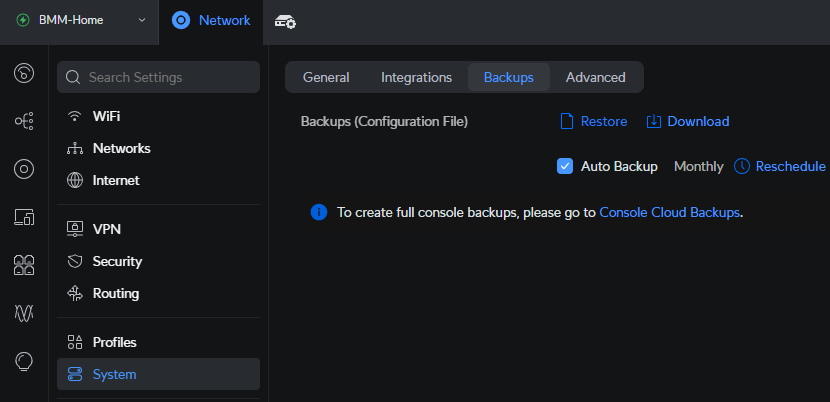Open UniFi Devices circle icon
The image size is (830, 402).
(x=24, y=169)
